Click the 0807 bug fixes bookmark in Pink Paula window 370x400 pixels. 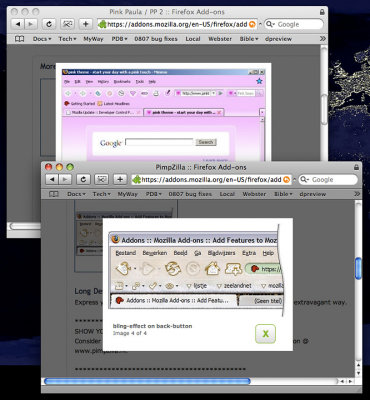[x=156, y=39]
